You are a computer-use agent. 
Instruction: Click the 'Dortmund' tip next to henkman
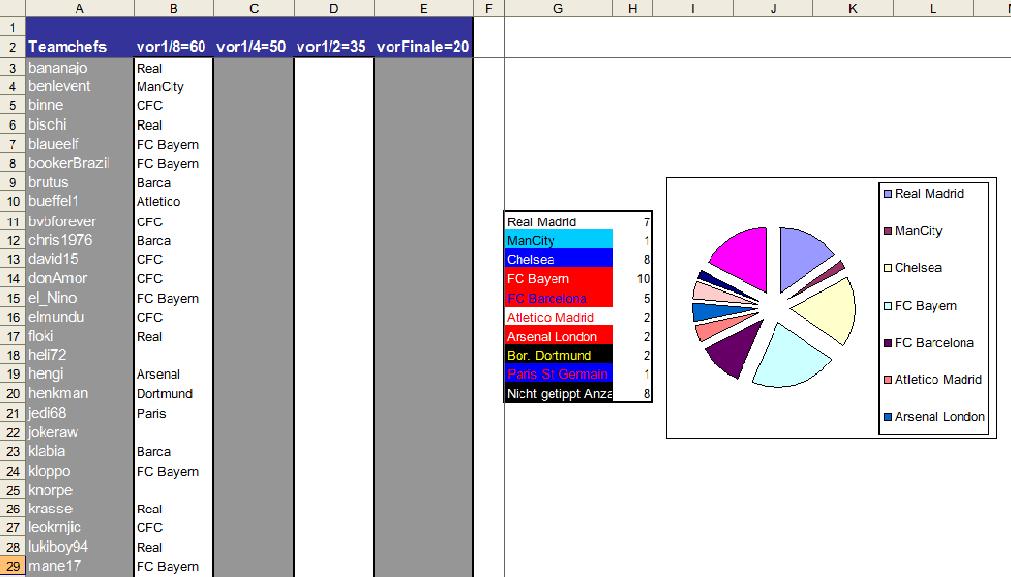[174, 394]
